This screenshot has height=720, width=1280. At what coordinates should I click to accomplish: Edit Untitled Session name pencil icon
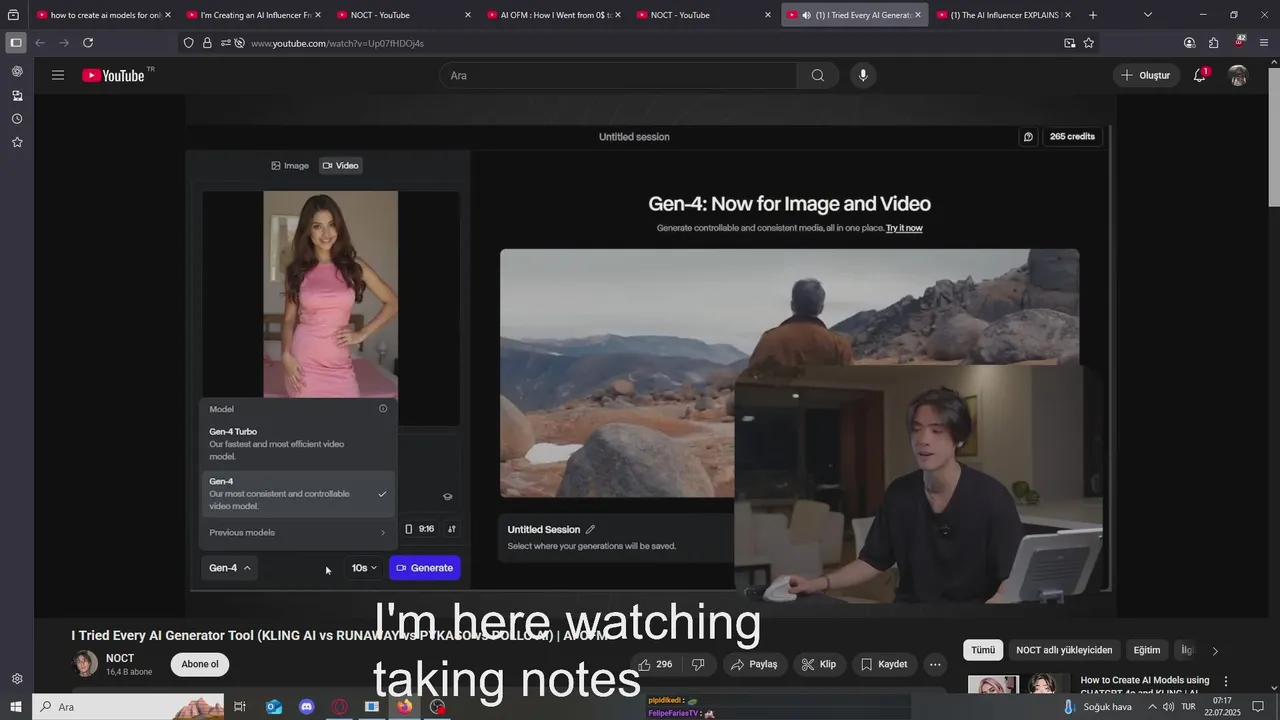coord(590,530)
